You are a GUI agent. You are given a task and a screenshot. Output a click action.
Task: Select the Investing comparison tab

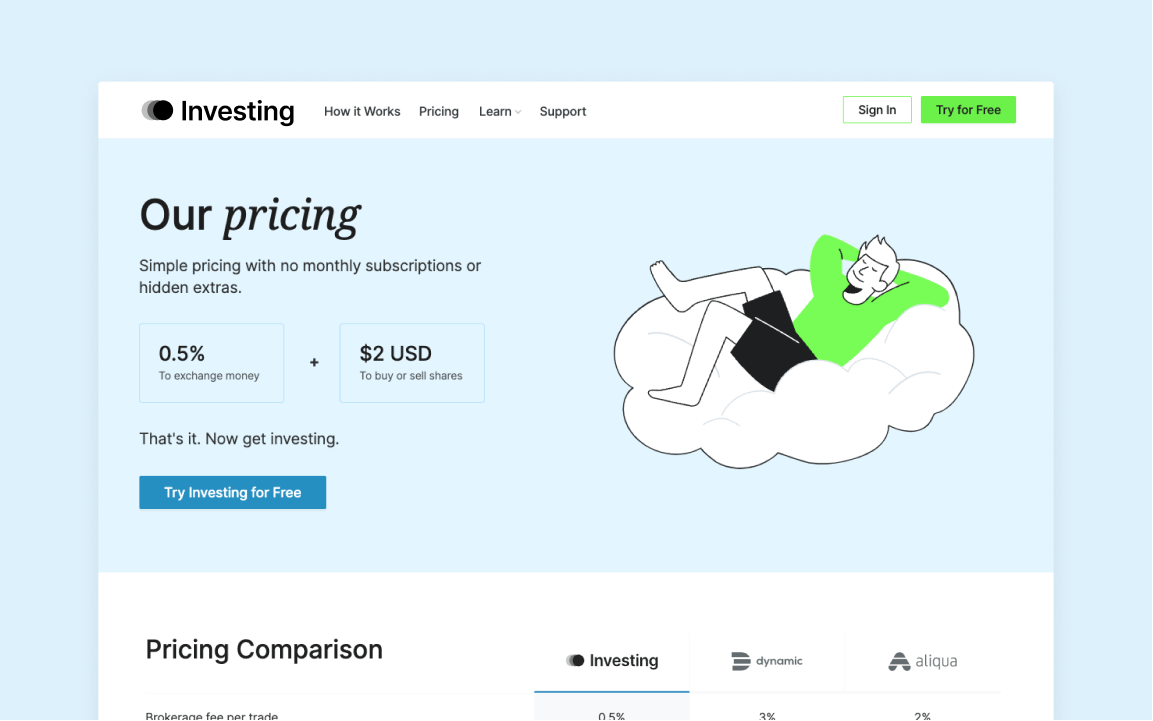(x=612, y=661)
